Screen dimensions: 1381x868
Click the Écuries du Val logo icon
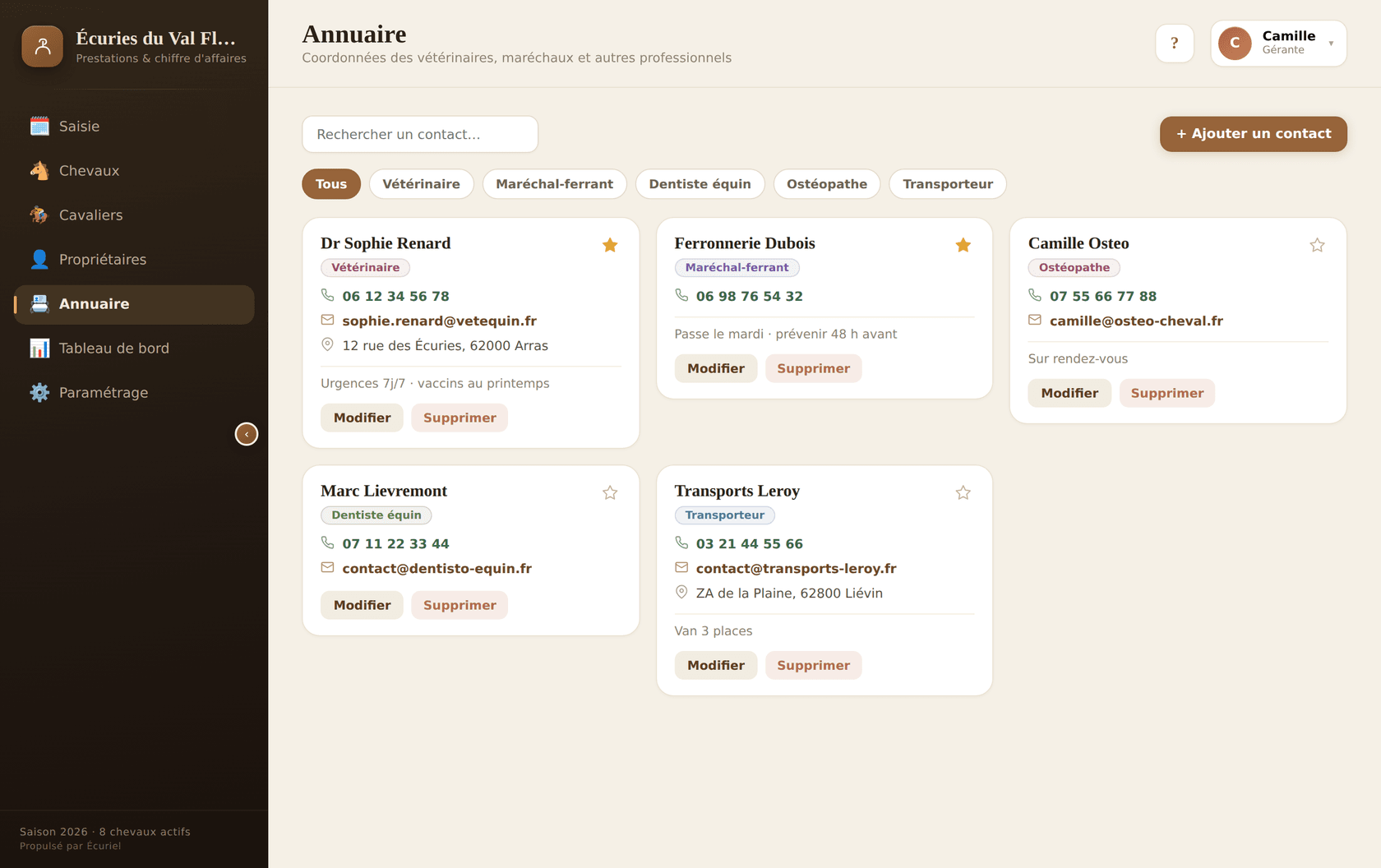[x=43, y=46]
